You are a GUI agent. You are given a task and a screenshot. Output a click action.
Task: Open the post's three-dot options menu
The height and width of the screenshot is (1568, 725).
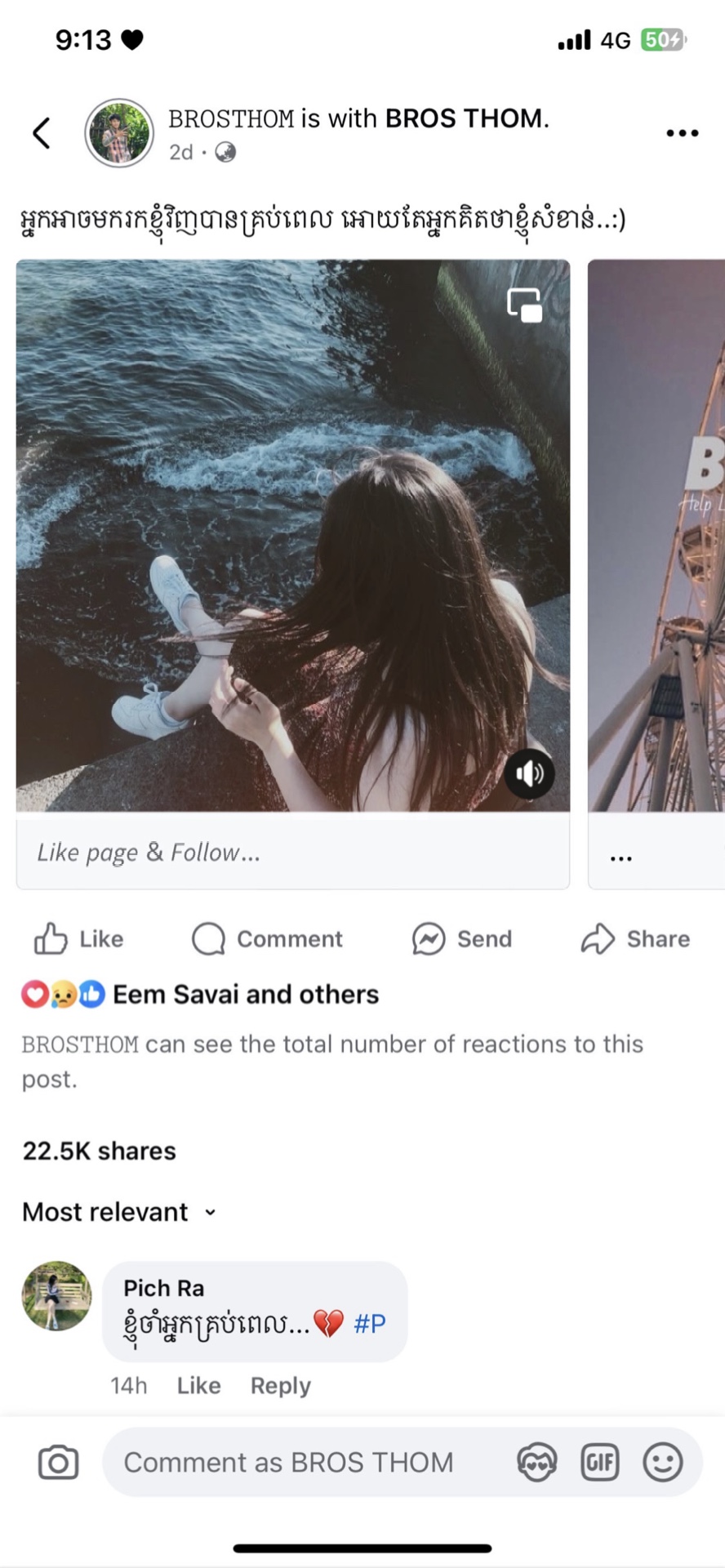682,133
